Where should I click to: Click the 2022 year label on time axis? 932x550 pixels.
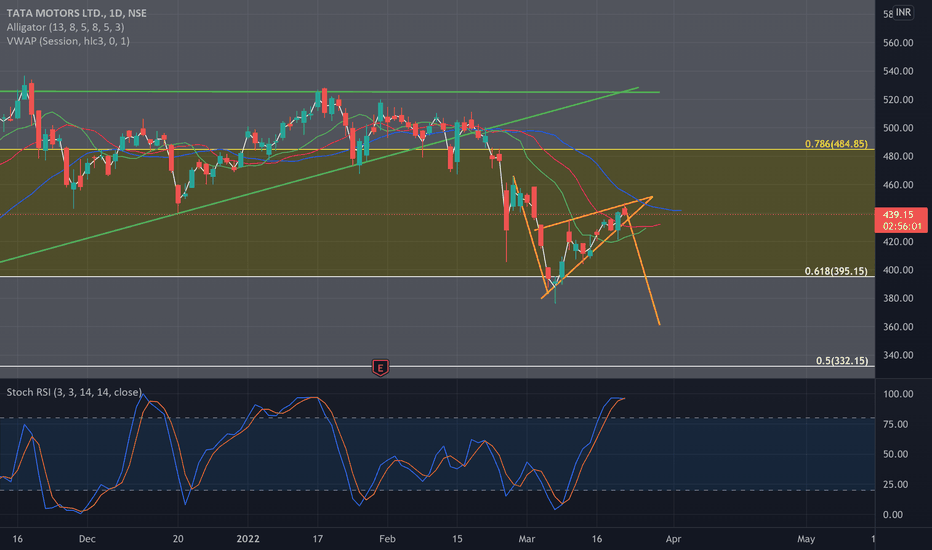[248, 539]
